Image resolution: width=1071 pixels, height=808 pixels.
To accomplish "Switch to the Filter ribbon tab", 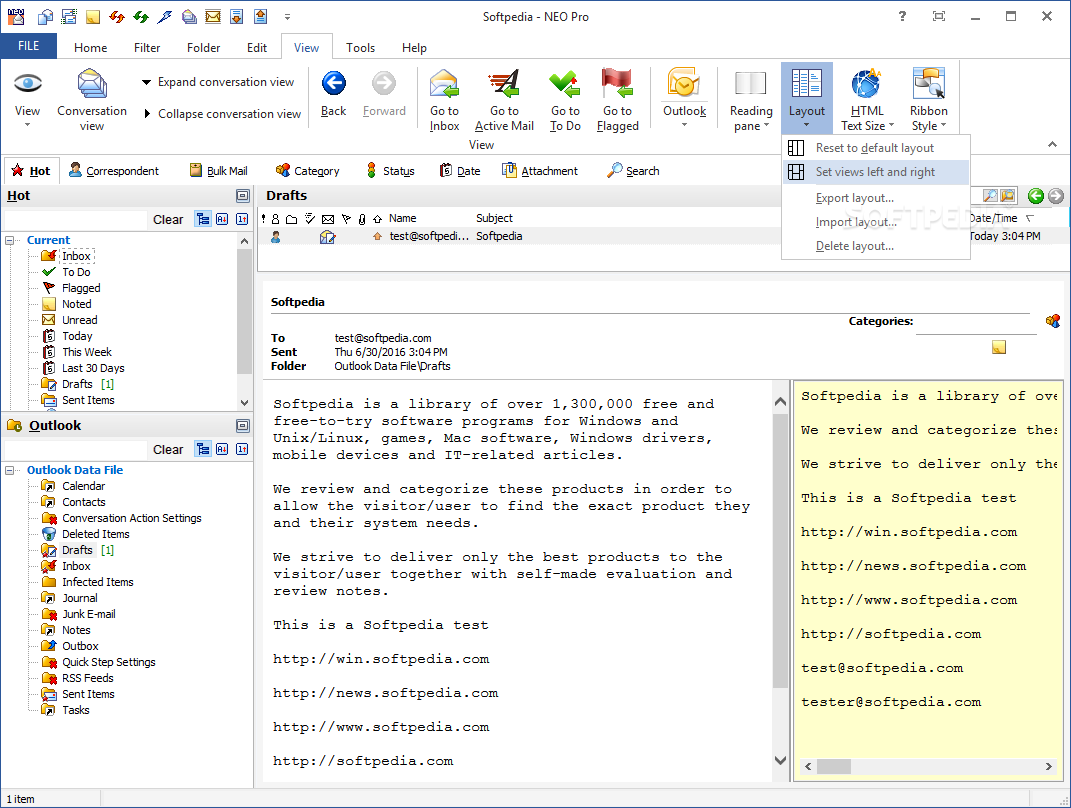I will [x=147, y=48].
